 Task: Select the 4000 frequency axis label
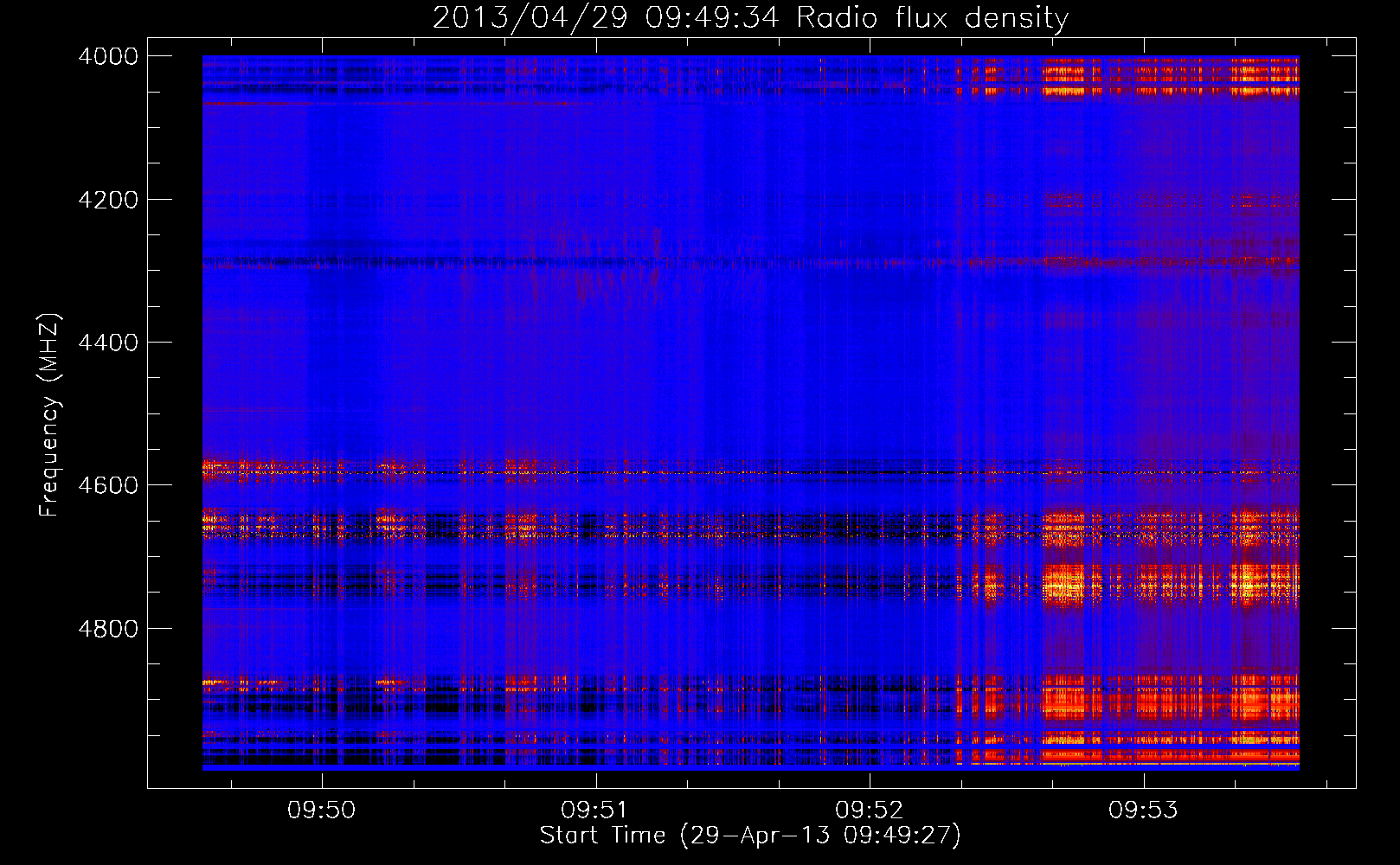108,57
